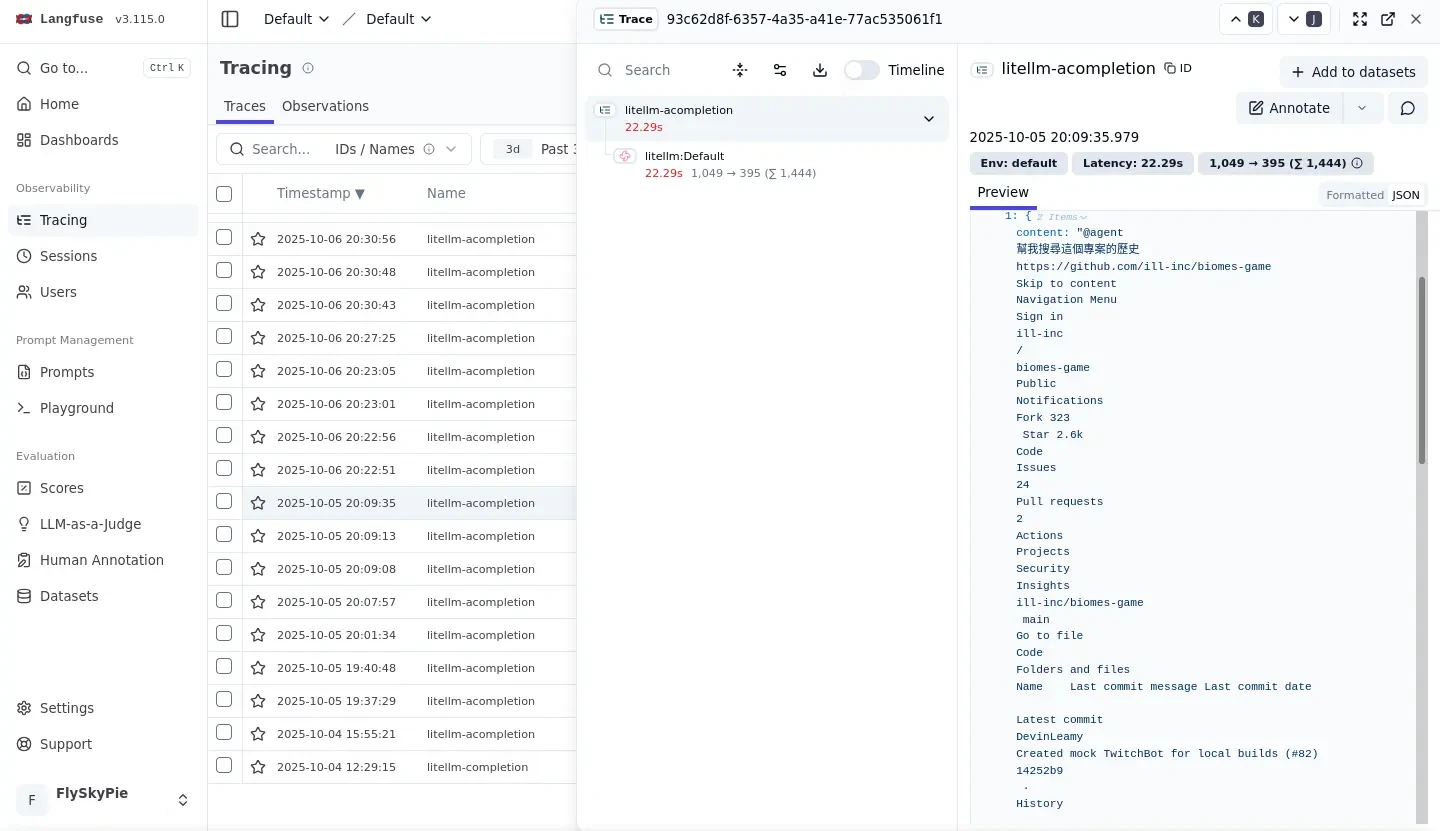Enable the Timeline toggle

(x=861, y=70)
